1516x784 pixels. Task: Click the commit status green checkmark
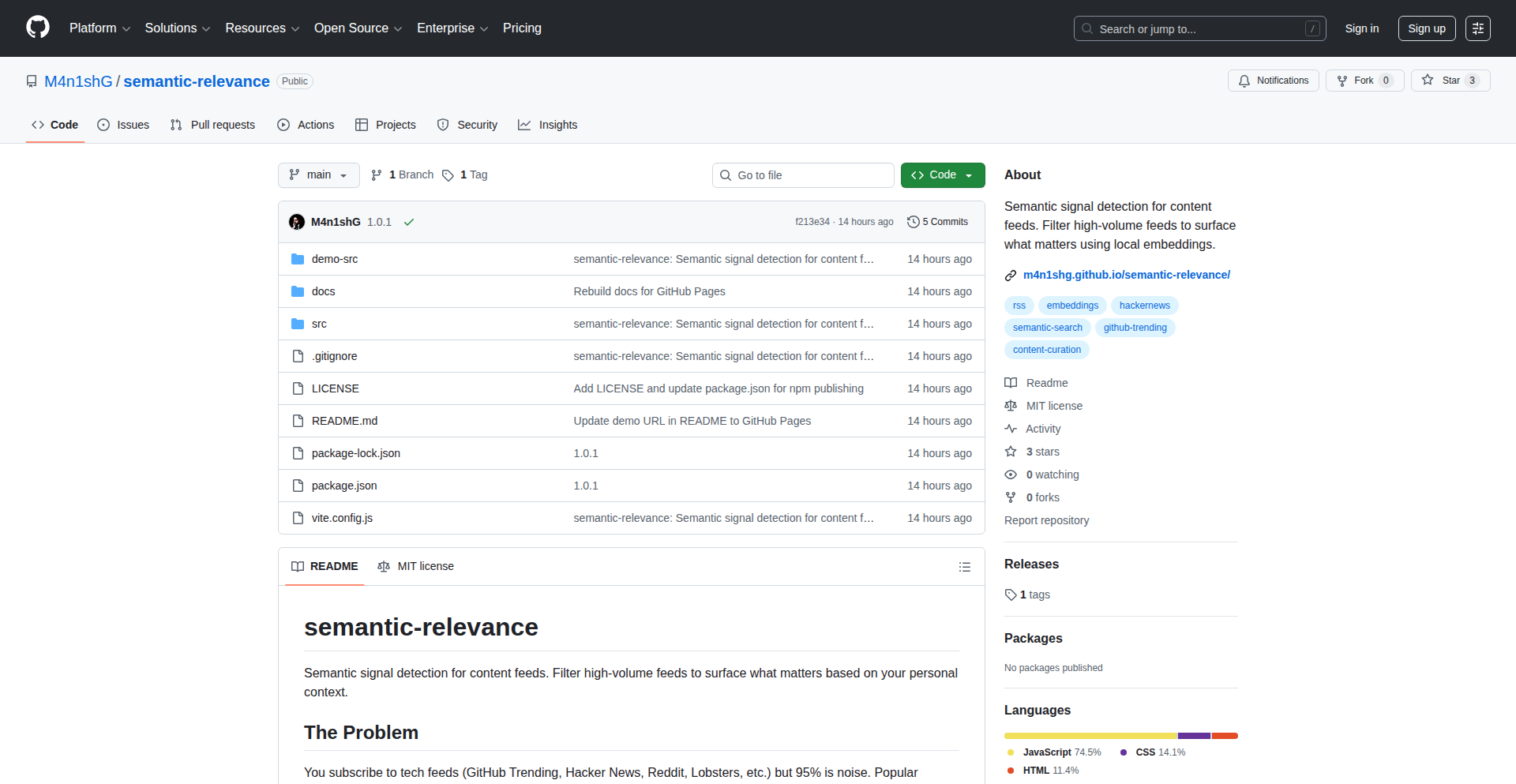pos(409,223)
